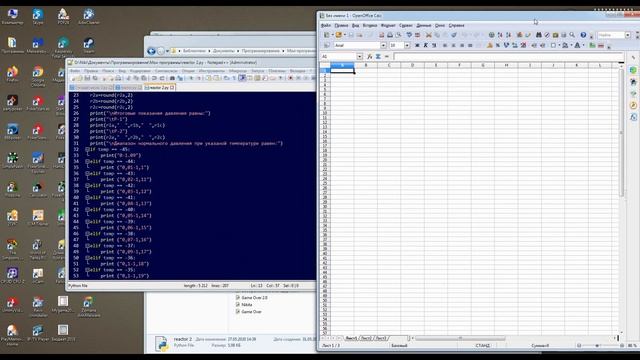This screenshot has width=640, height=360.
Task: Click the Zoom magnifier icon in Calc toolbar
Action: [572, 35]
